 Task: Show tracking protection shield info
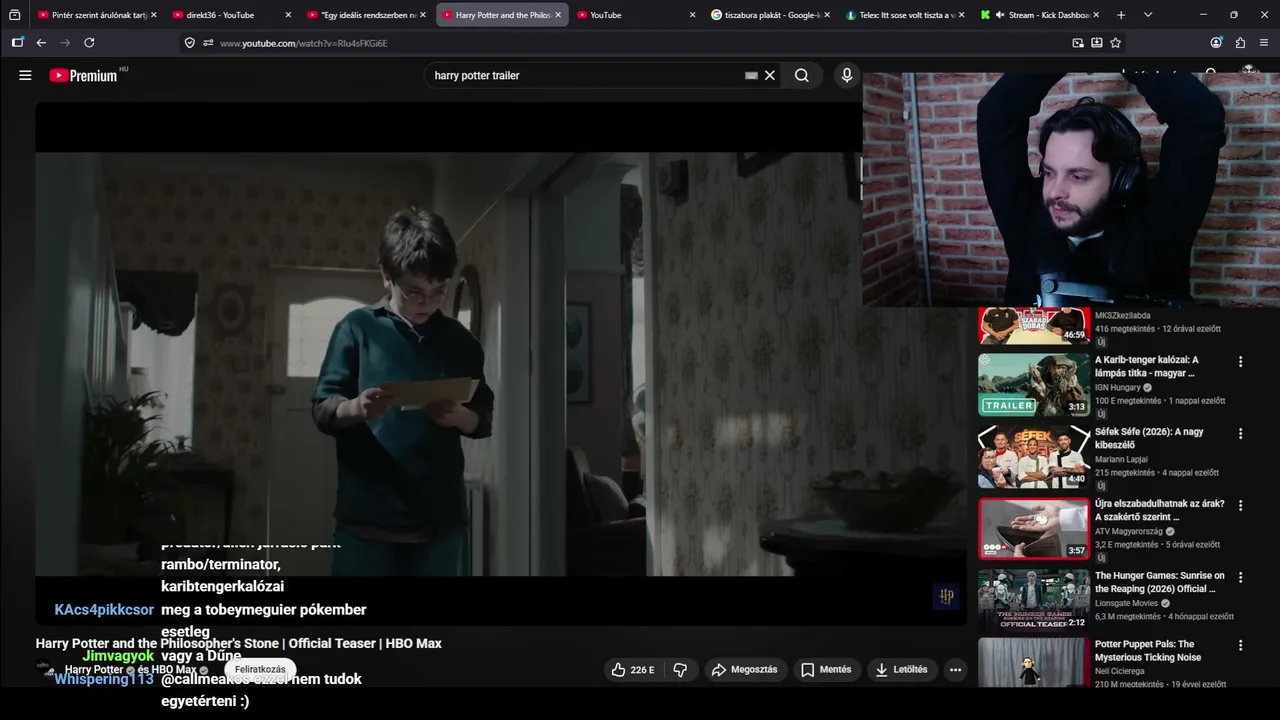click(190, 43)
